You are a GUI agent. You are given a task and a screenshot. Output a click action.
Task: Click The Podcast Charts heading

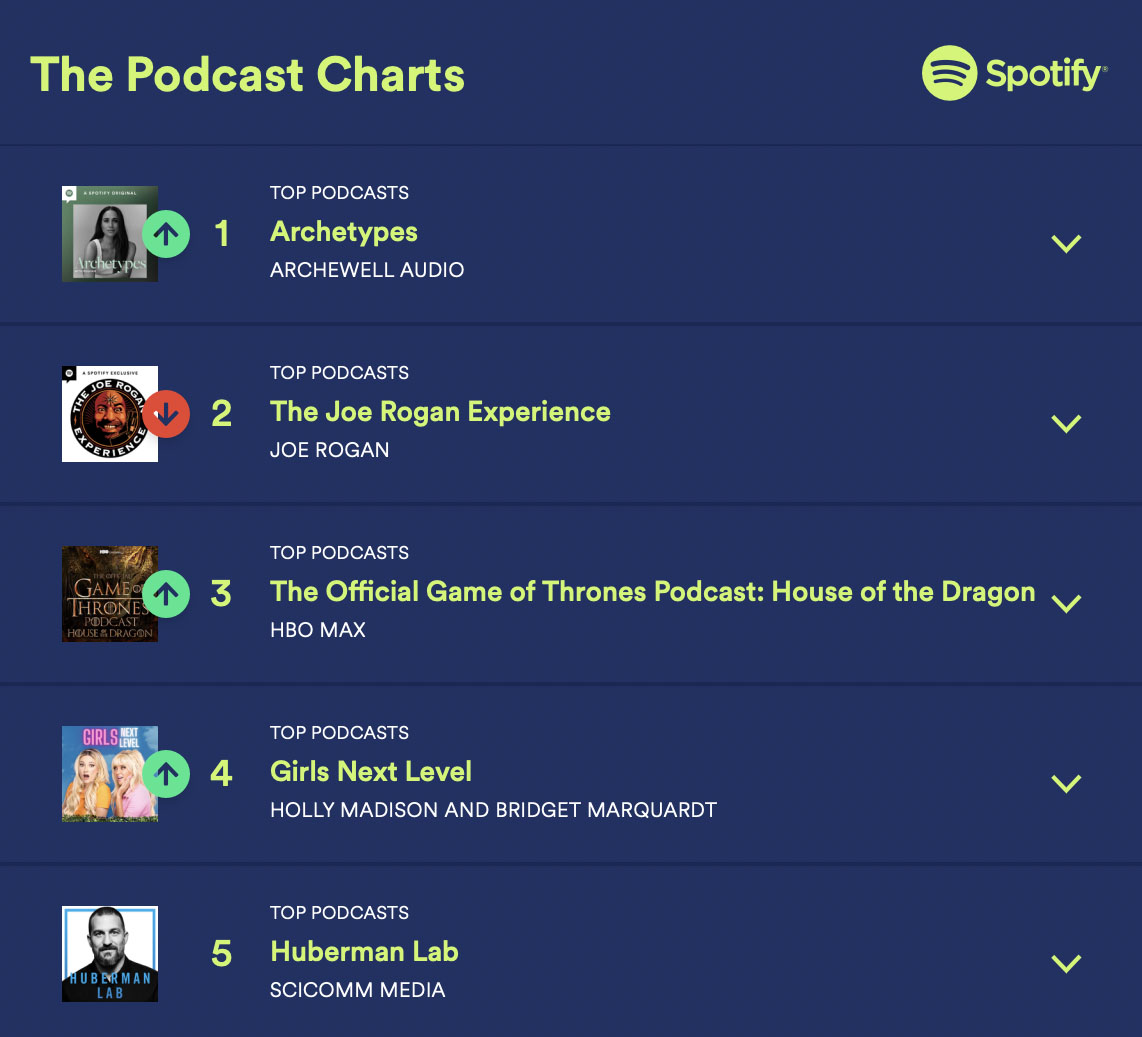click(x=248, y=75)
